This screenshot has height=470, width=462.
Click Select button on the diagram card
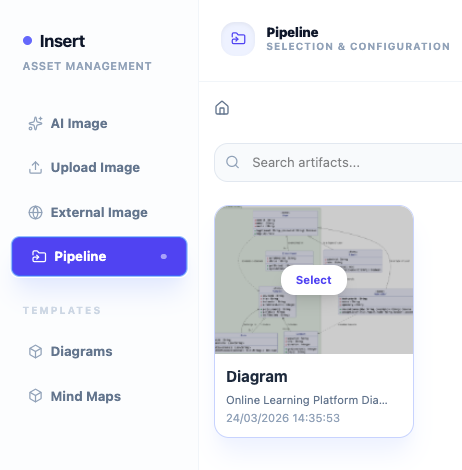point(314,280)
